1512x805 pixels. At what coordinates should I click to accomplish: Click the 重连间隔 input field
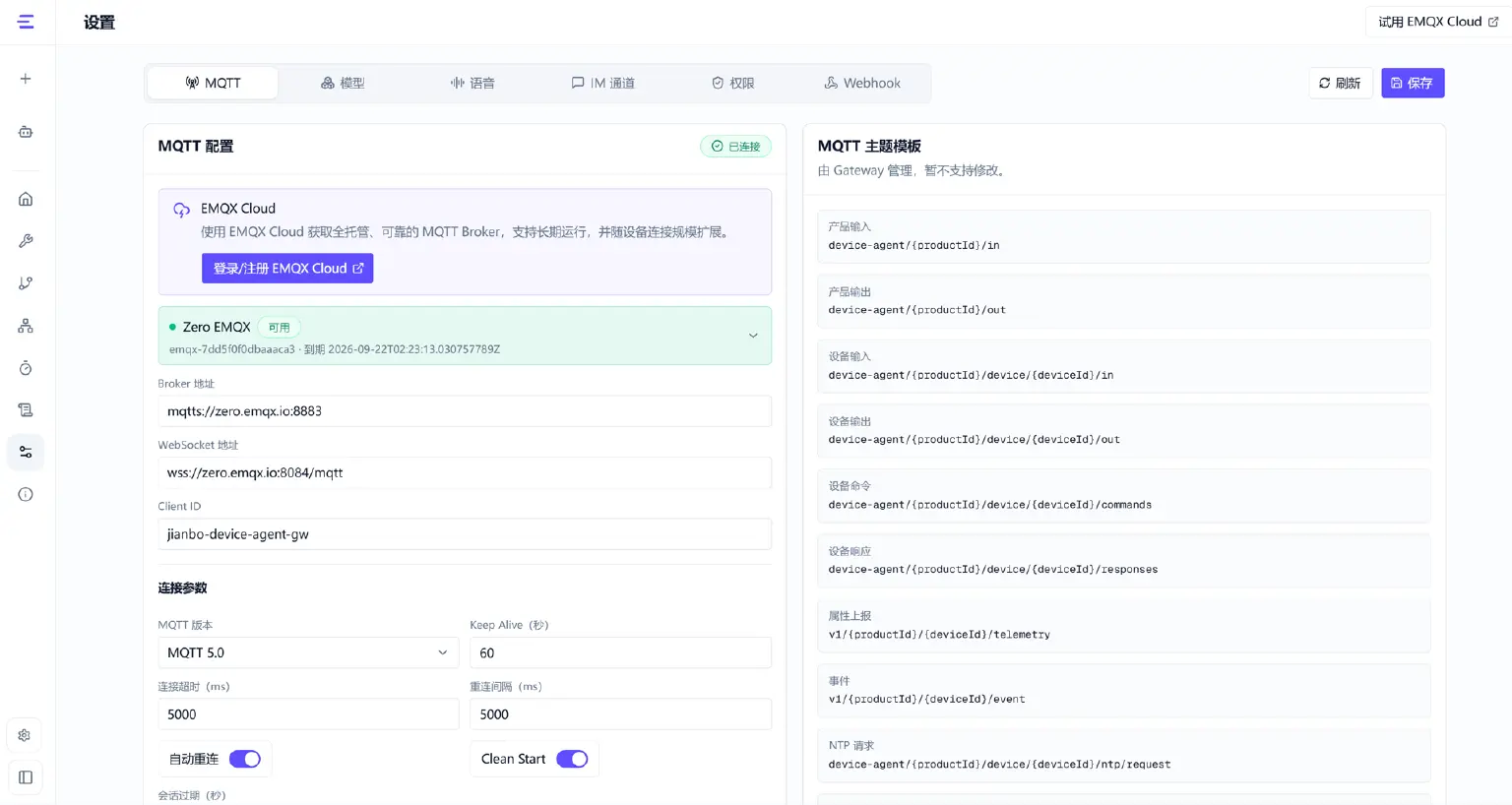coord(621,714)
